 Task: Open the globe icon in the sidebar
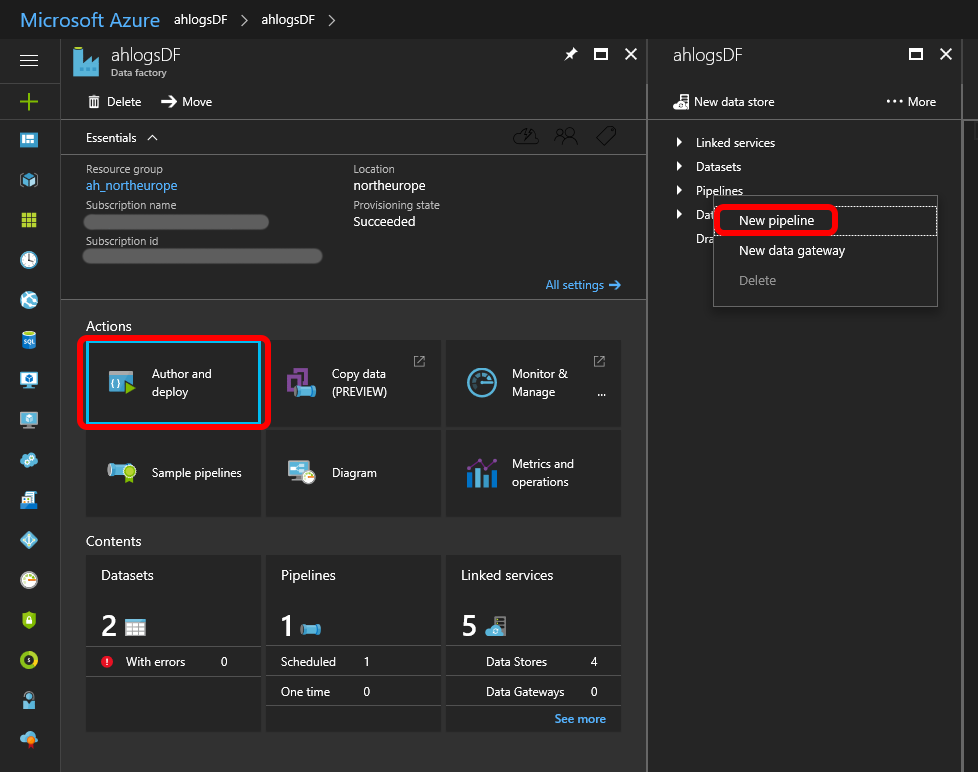click(x=29, y=300)
